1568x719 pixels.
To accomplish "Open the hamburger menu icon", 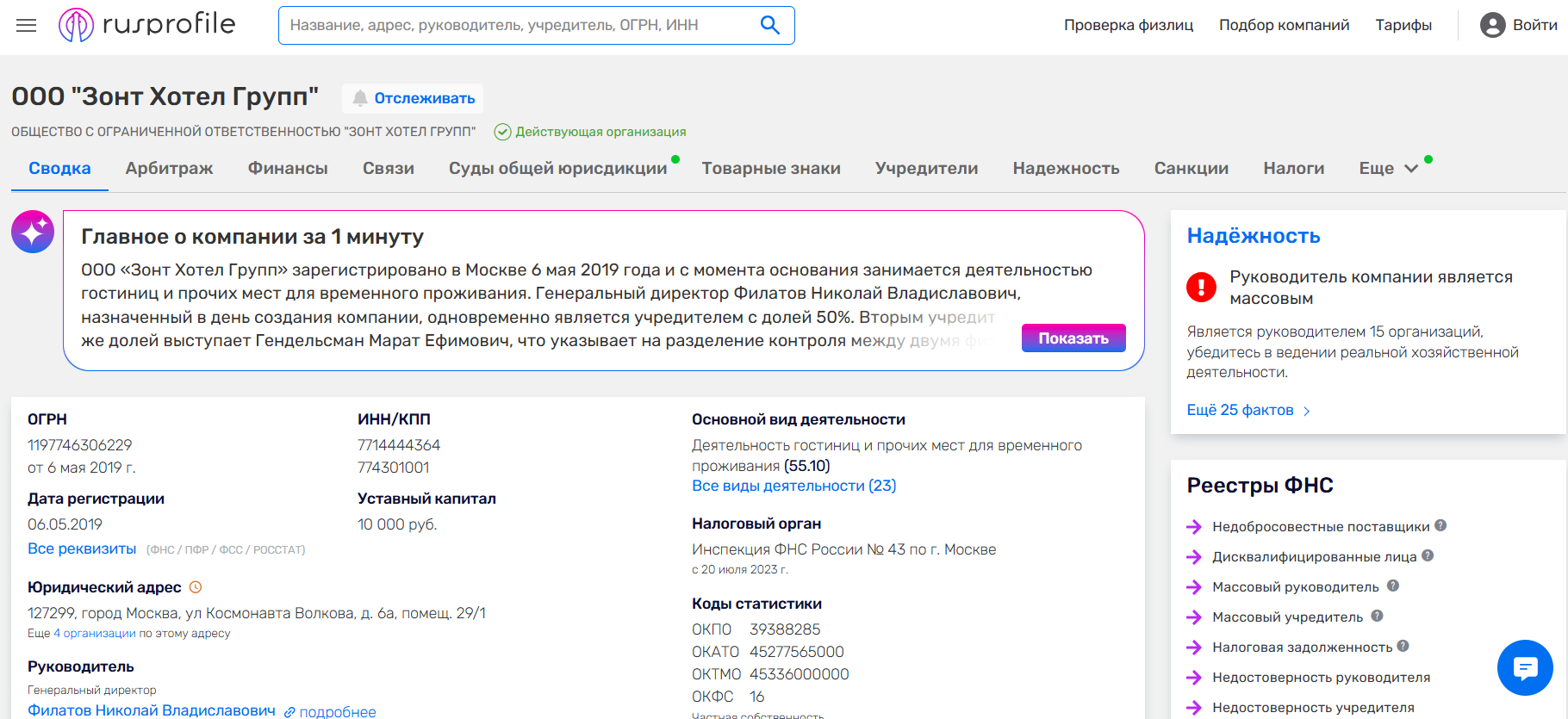I will click(x=27, y=25).
